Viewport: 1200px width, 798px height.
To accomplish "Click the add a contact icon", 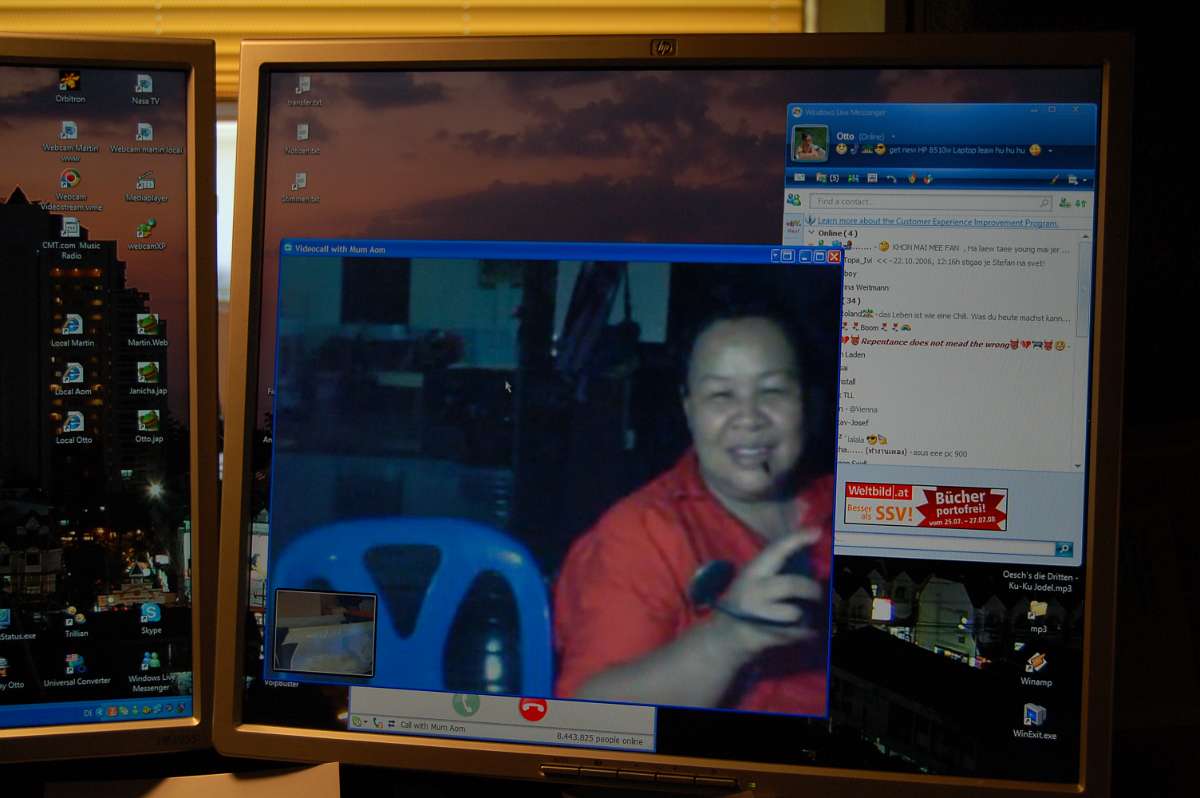I will [1064, 202].
